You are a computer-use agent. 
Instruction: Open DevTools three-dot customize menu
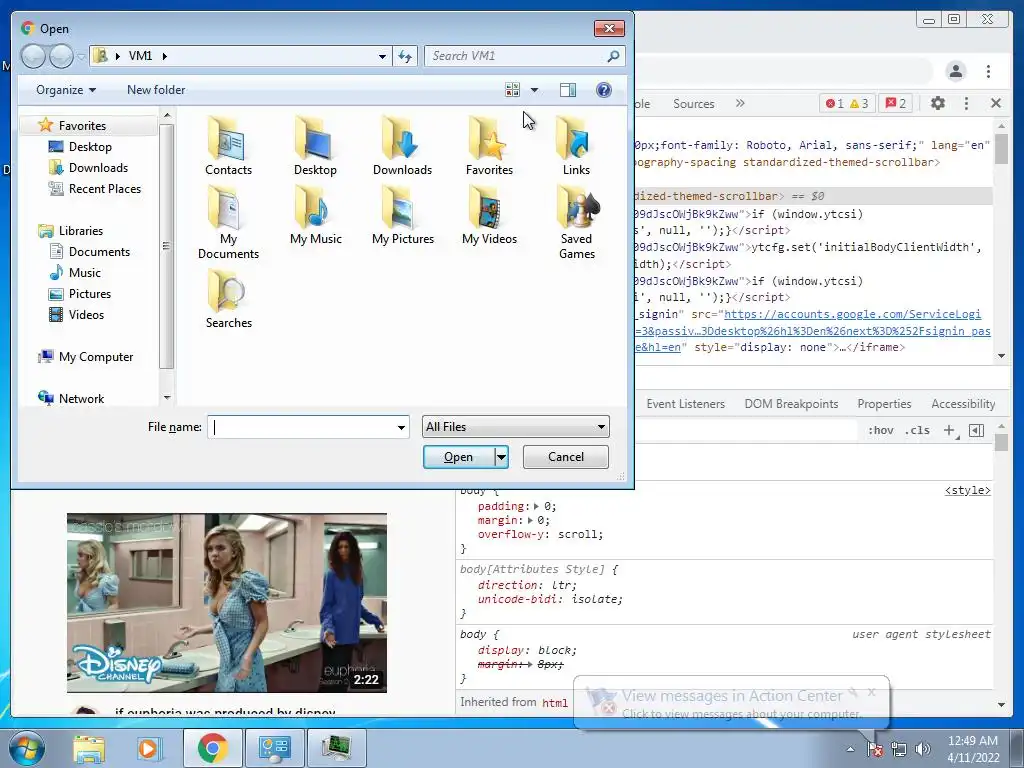point(967,103)
